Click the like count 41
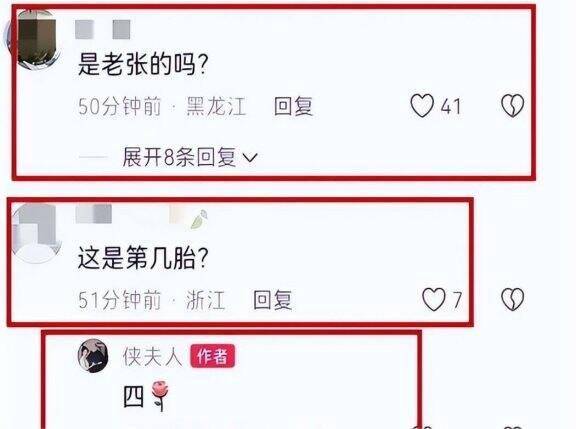 coord(450,107)
